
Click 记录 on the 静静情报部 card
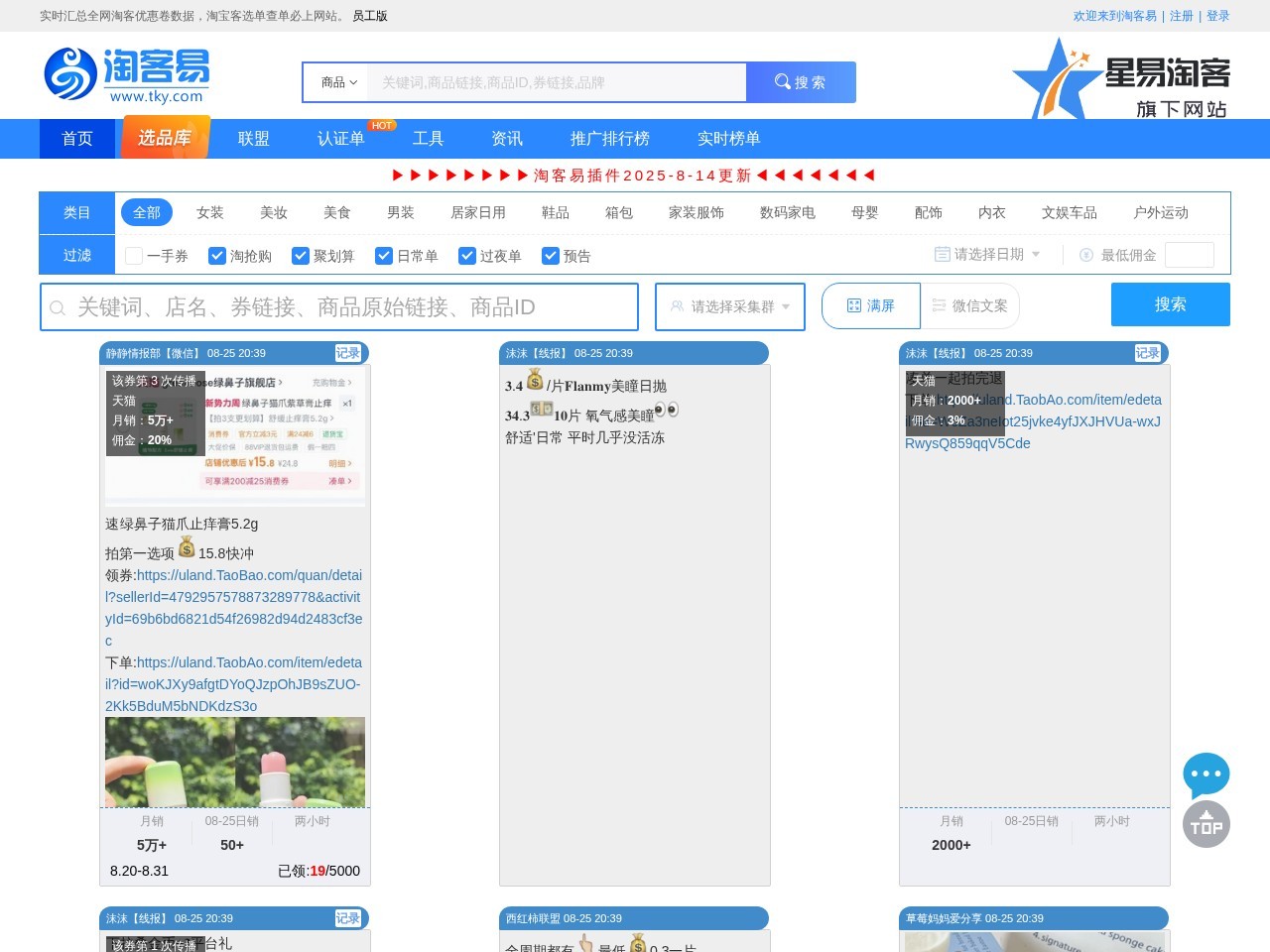tap(347, 353)
